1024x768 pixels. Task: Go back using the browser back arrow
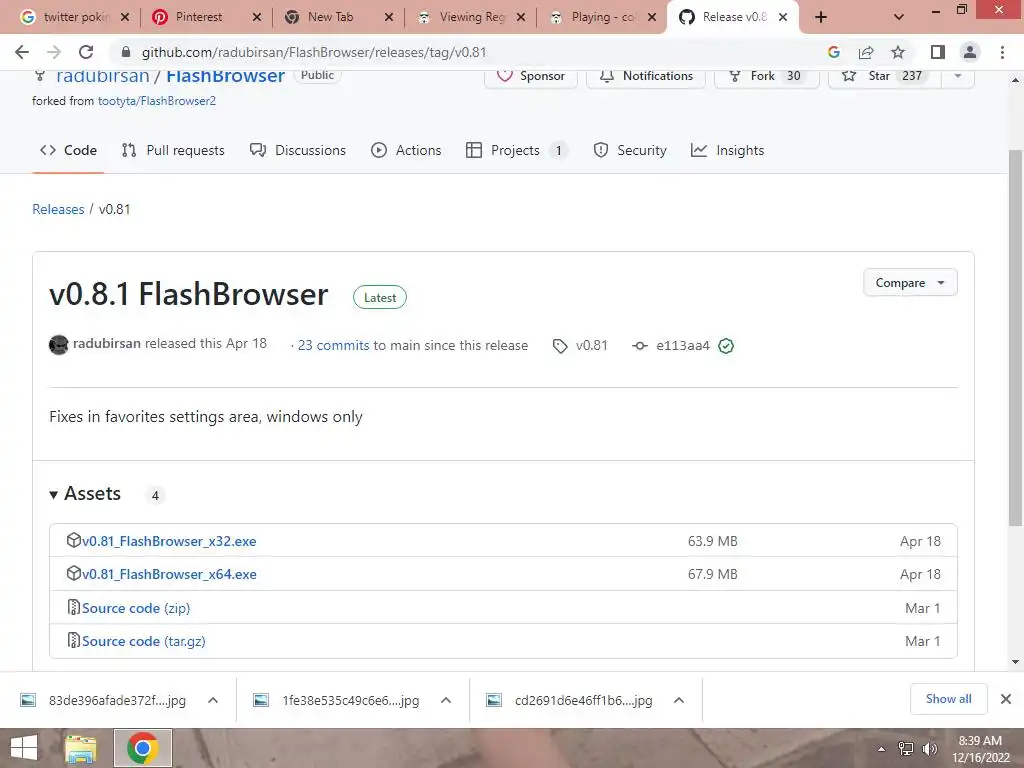pos(22,52)
